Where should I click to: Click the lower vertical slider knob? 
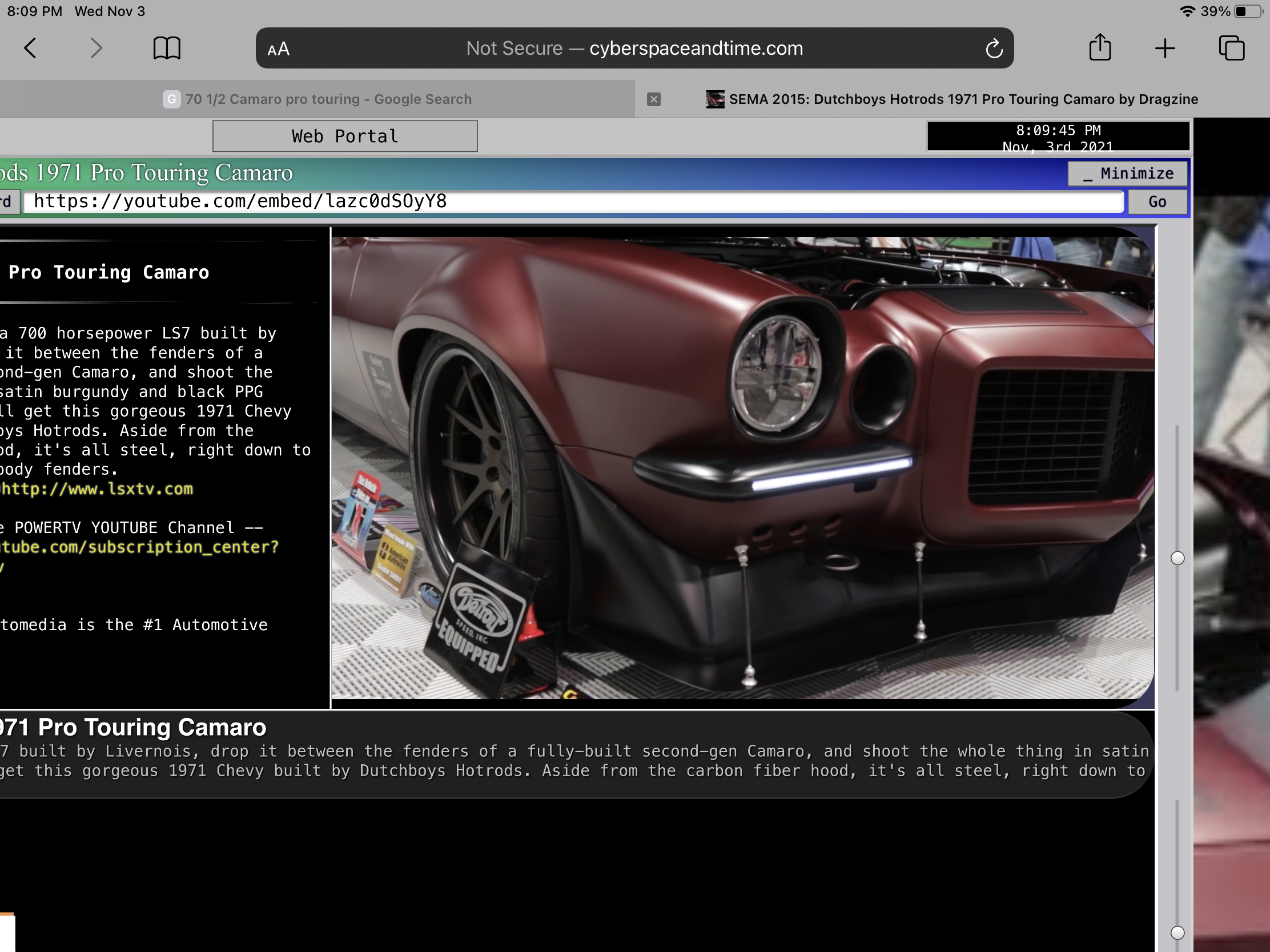1177,933
